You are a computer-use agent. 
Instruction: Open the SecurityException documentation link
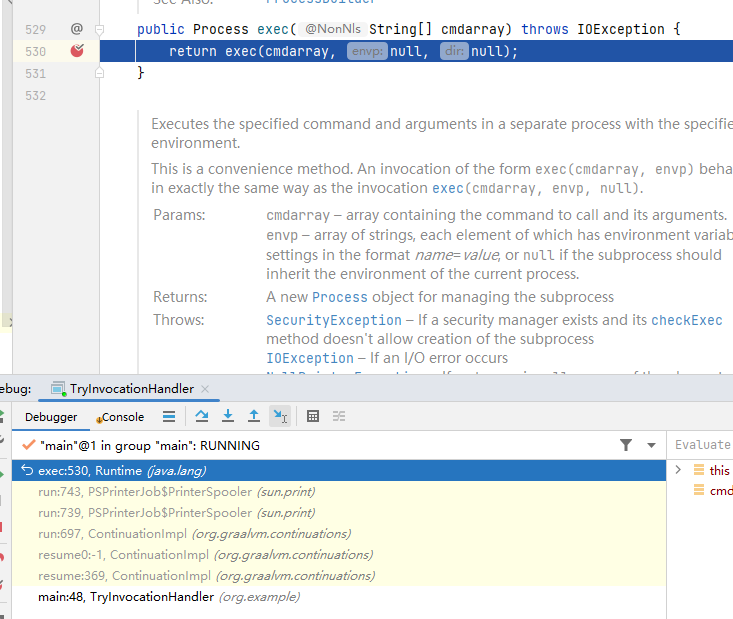click(333, 320)
